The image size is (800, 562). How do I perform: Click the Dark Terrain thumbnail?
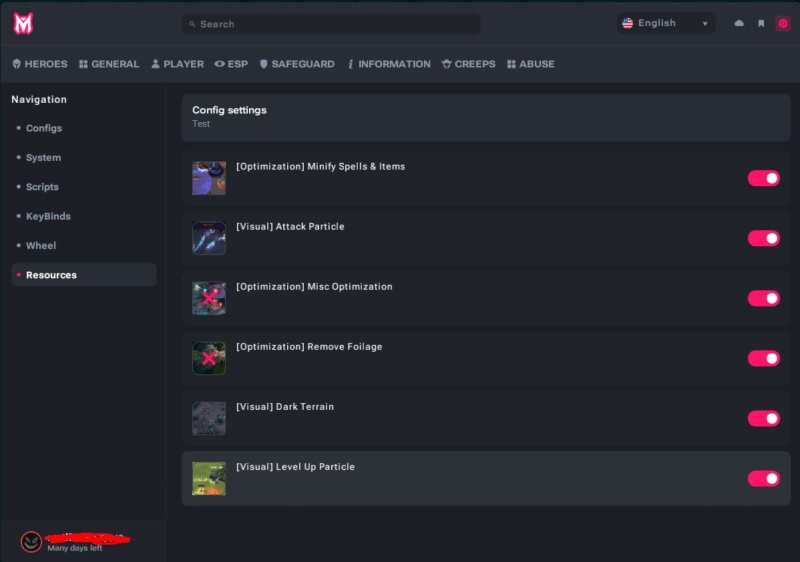209,418
